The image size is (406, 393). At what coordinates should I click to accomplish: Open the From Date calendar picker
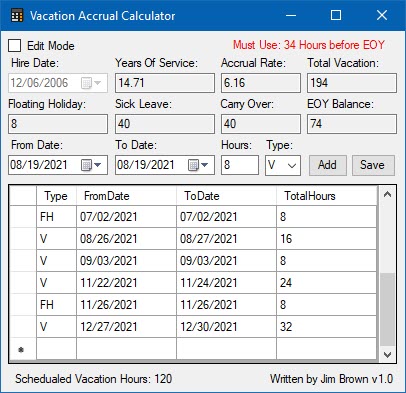click(91, 165)
